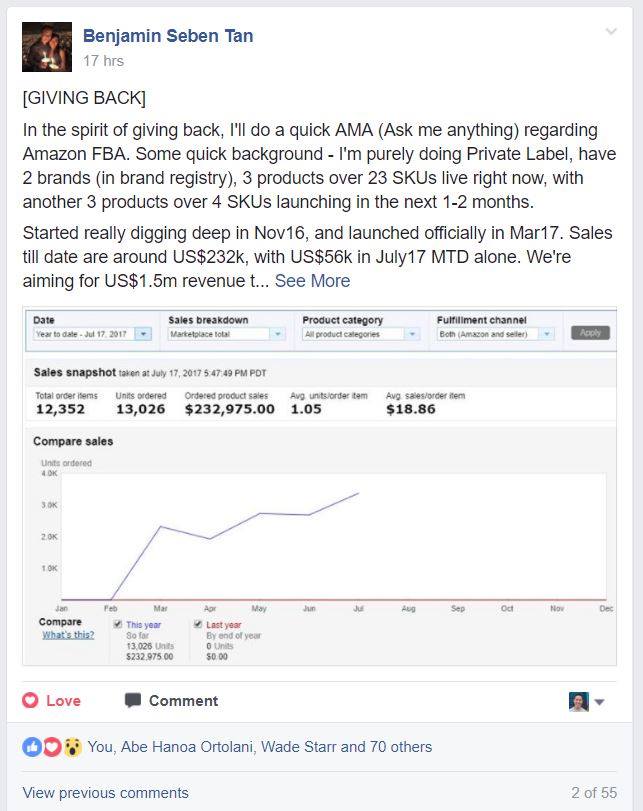Click Benjamin Seben Tan's profile picture
Image resolution: width=643 pixels, height=811 pixels.
click(47, 47)
